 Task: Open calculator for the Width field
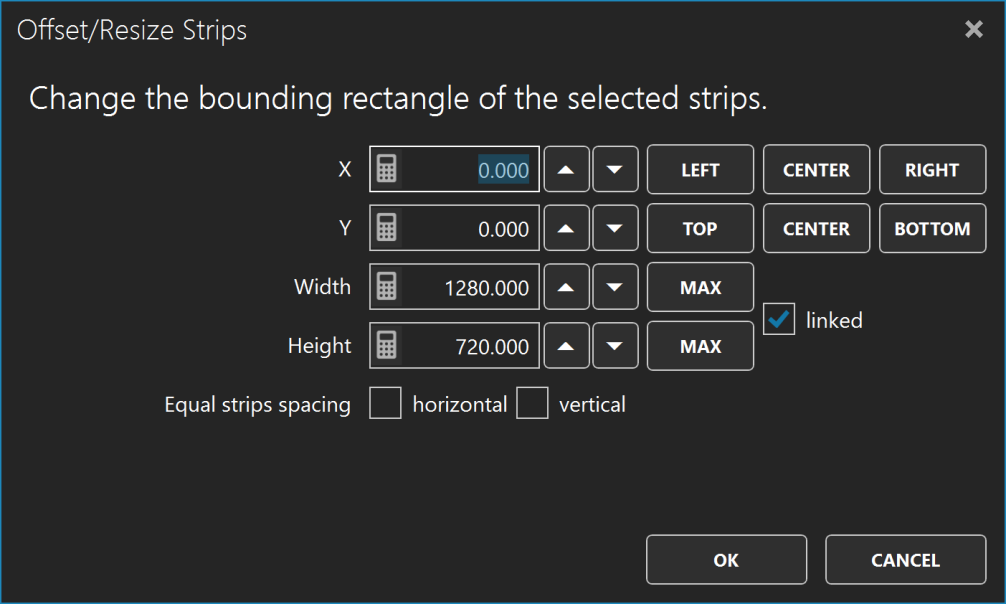point(386,287)
